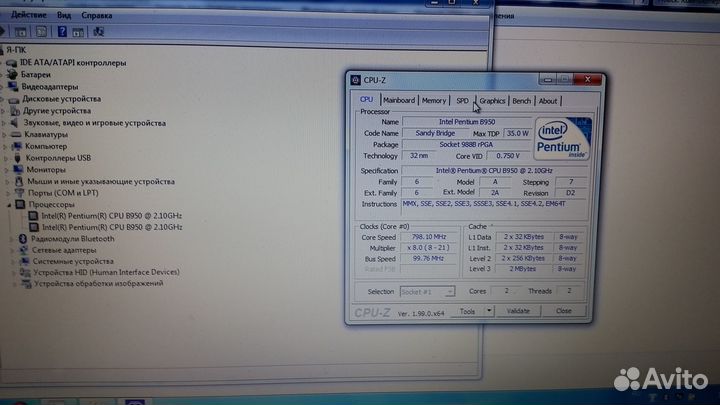
Task: Click the Устройства обработки изображений icon
Action: (x=26, y=284)
